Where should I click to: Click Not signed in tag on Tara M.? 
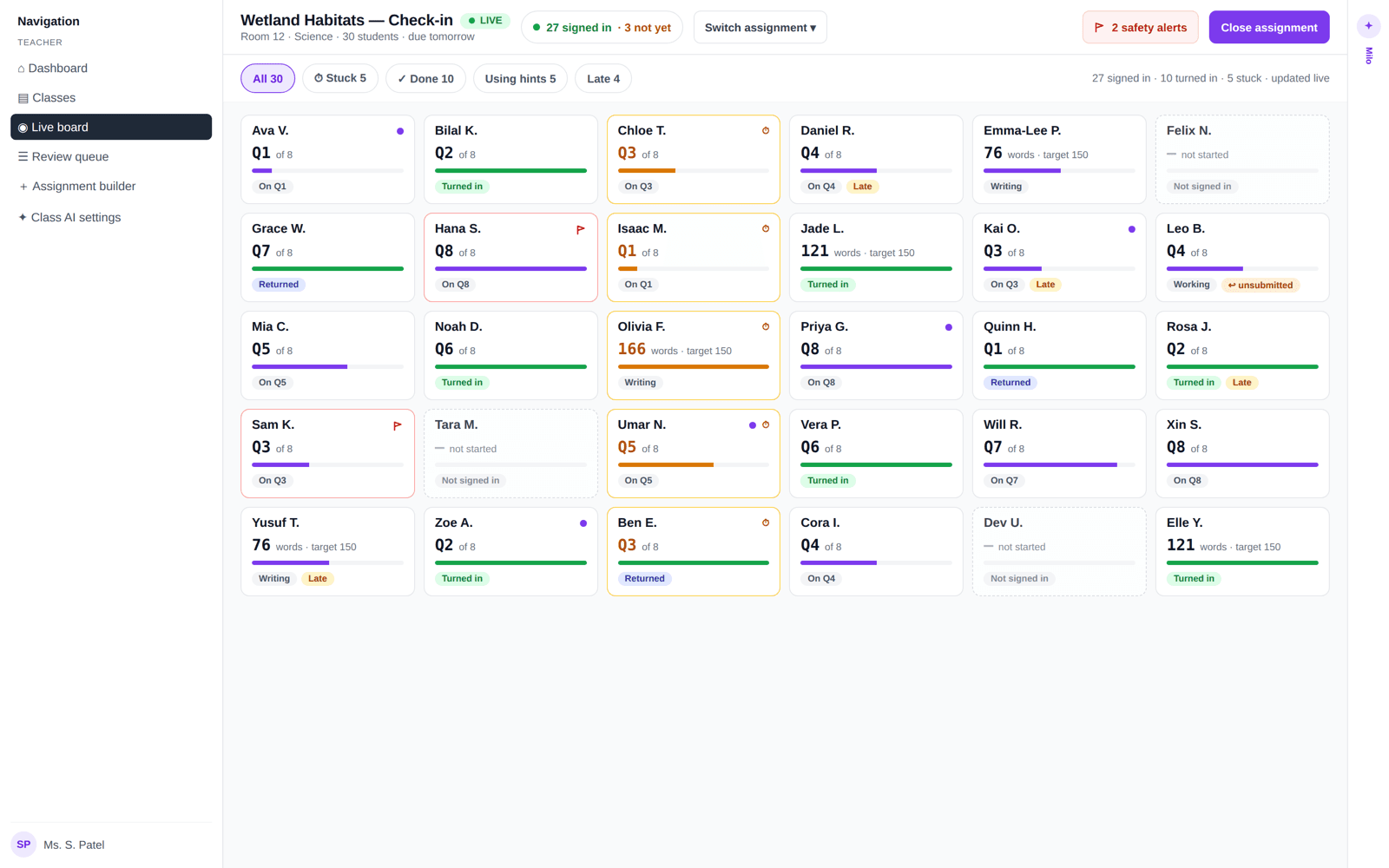471,481
